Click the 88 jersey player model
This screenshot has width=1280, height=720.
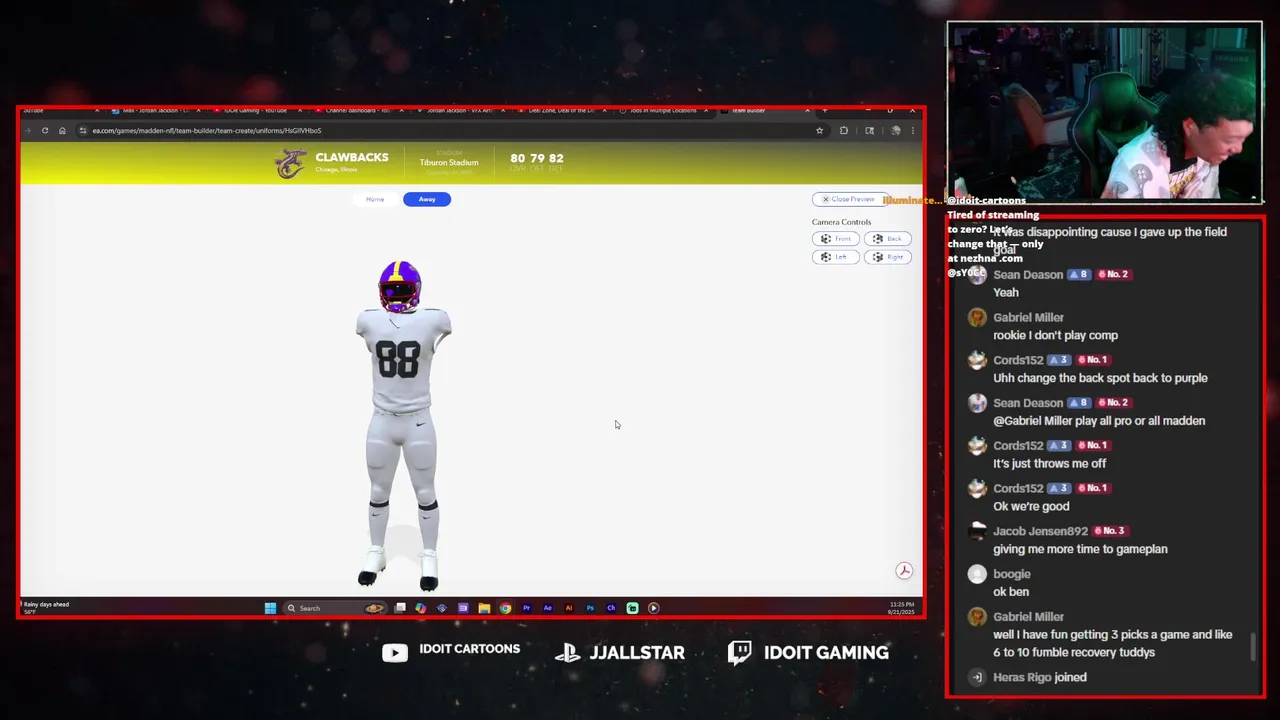pos(402,425)
